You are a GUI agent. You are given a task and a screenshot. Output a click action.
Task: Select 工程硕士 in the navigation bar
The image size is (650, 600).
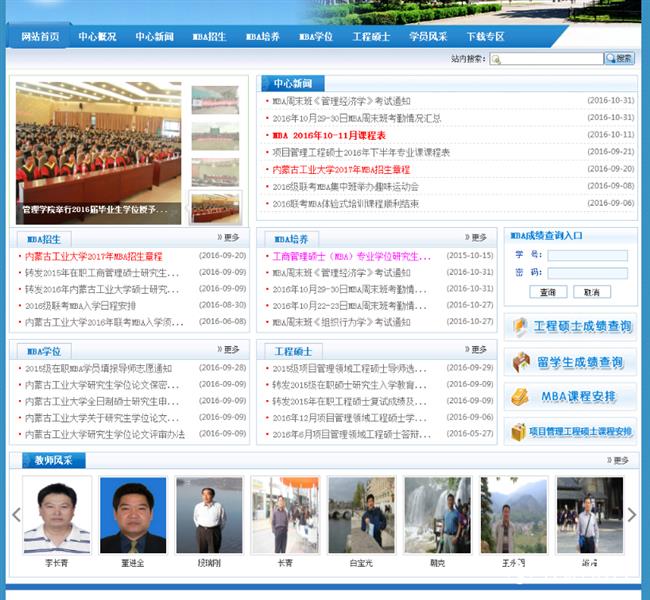click(x=371, y=37)
